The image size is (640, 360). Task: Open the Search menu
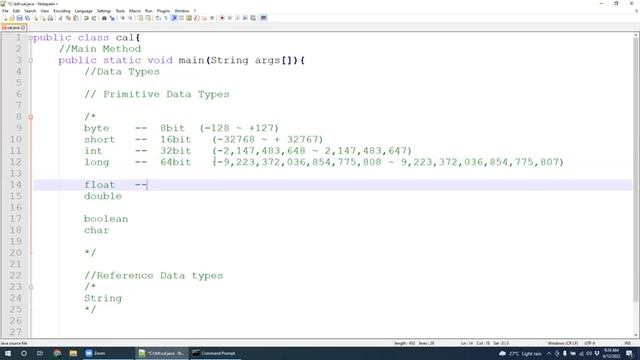tap(30, 11)
